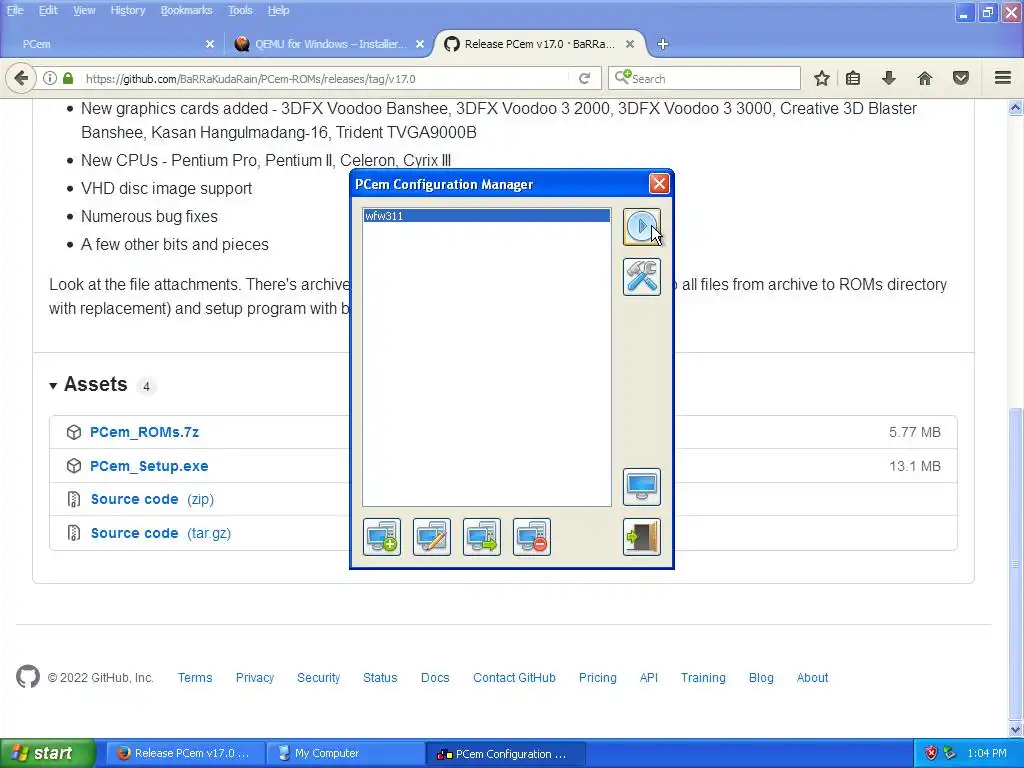Open Docs footer link

point(435,678)
